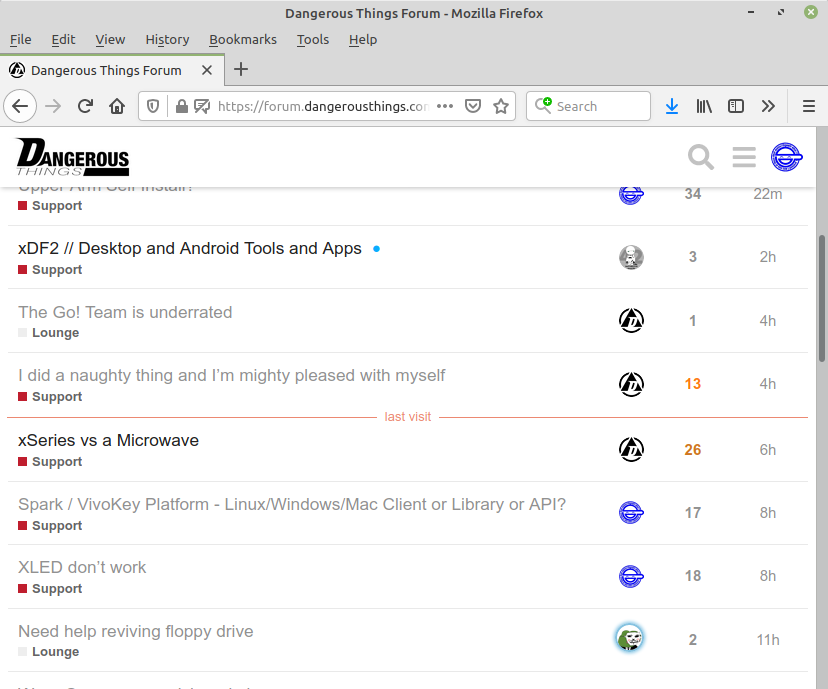Close the Dangerous Things Forum tab

[x=207, y=70]
